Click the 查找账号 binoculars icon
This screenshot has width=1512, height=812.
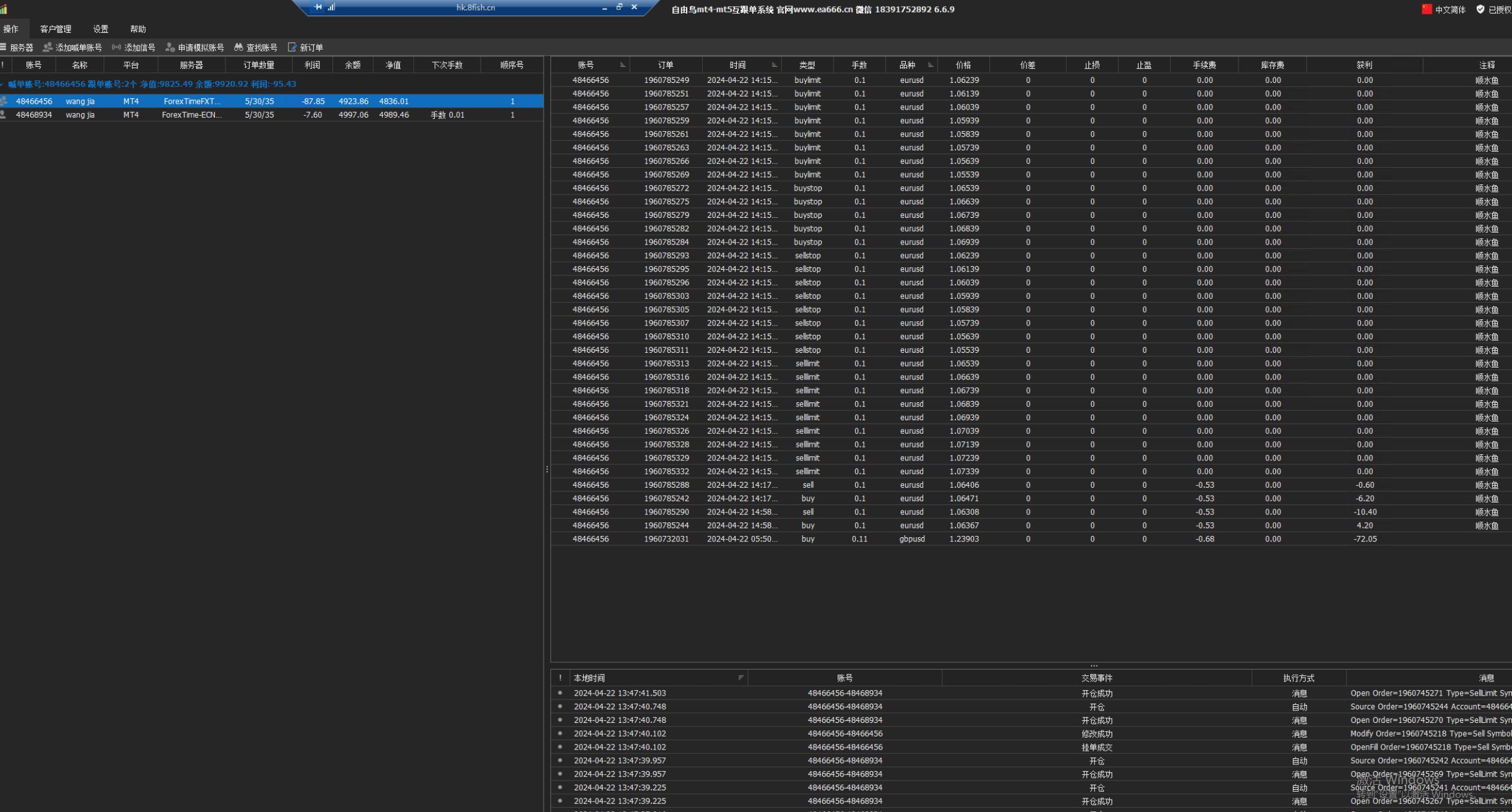(238, 47)
